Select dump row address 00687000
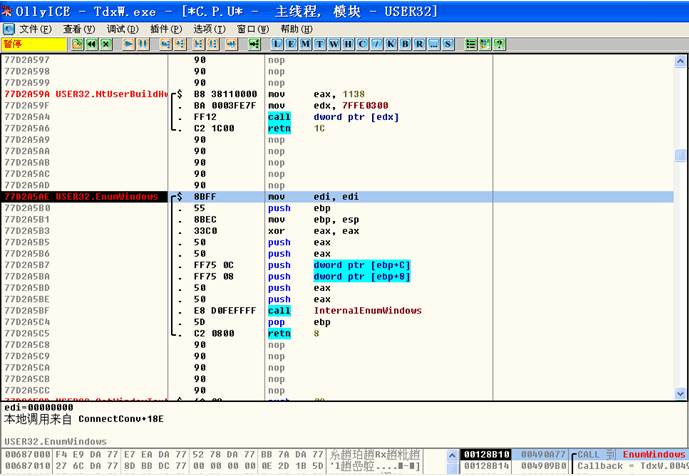This screenshot has width=689, height=476. point(27,454)
